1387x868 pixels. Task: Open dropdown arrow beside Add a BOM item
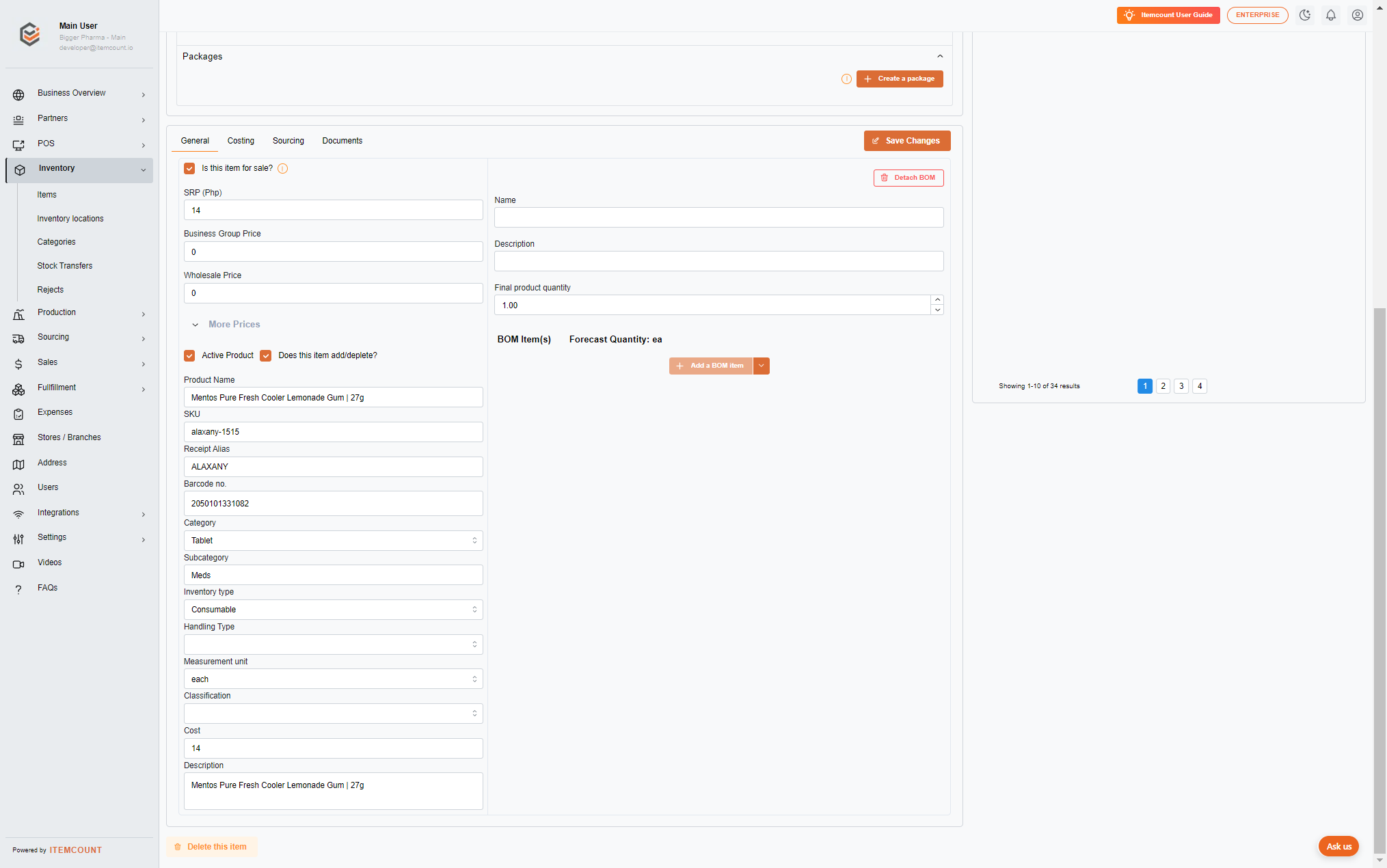click(x=761, y=366)
